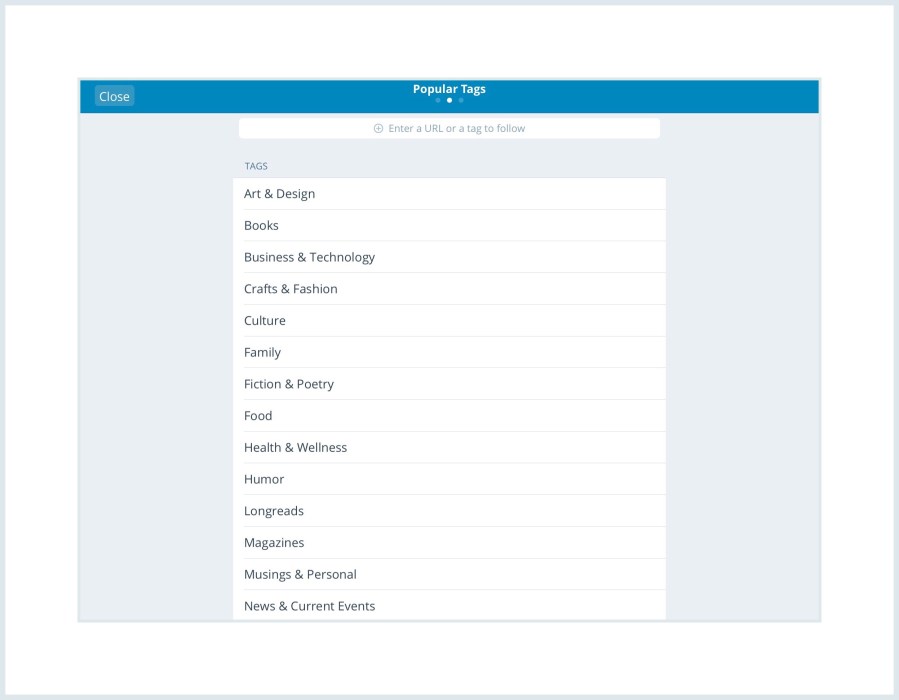Select the active middle pagination dot

tap(448, 100)
